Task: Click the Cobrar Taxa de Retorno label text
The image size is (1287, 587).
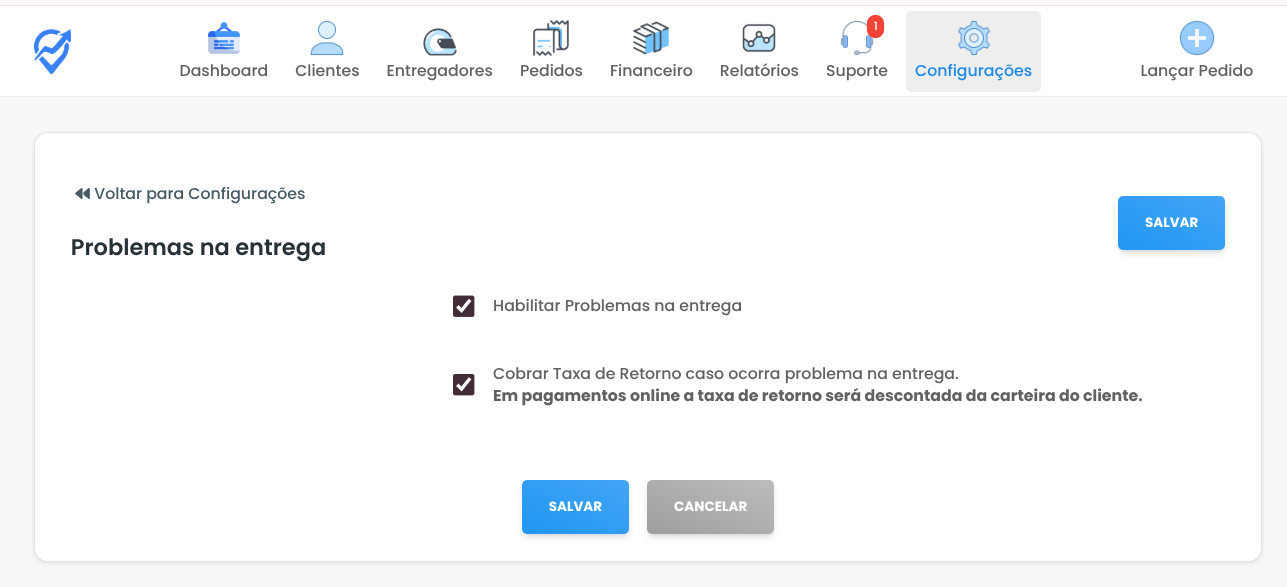Action: tap(725, 374)
